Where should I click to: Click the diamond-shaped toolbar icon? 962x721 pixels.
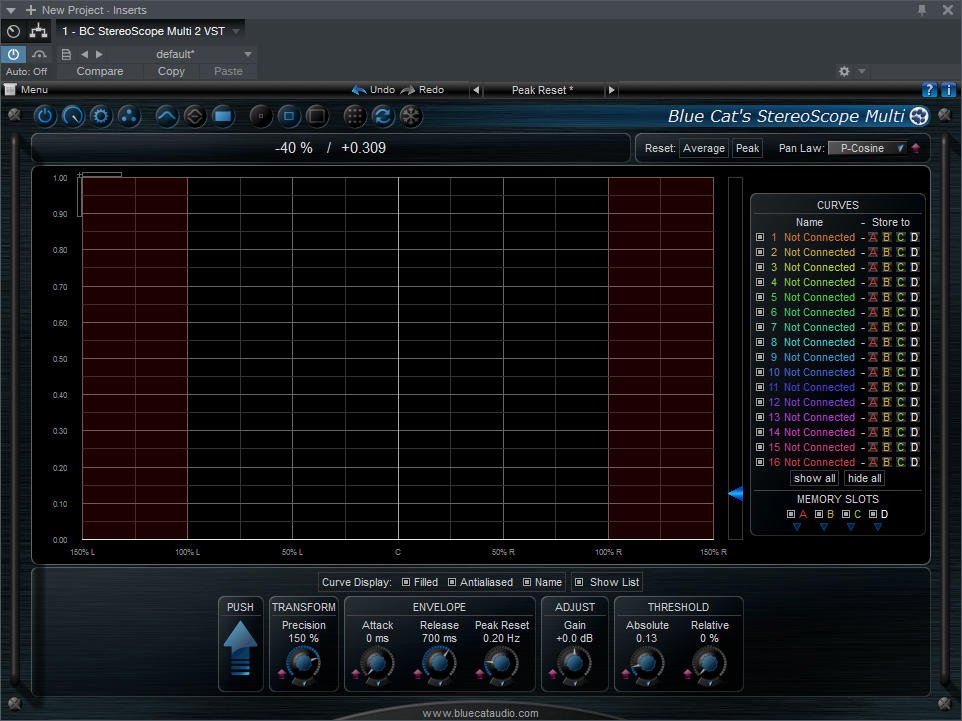(195, 116)
